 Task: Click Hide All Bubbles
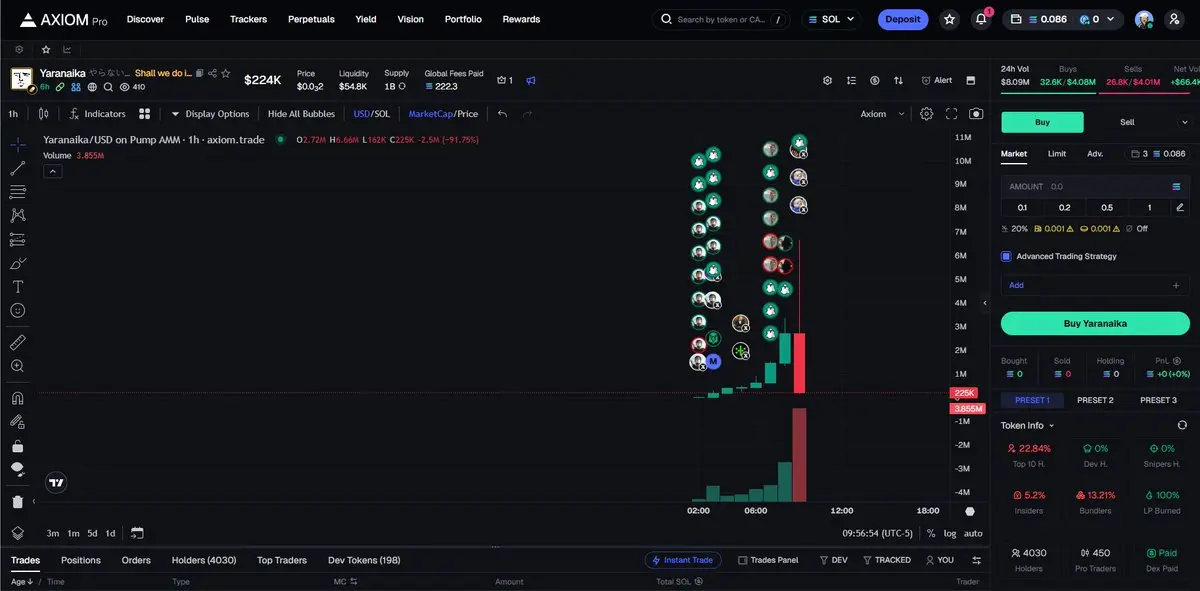pos(301,114)
